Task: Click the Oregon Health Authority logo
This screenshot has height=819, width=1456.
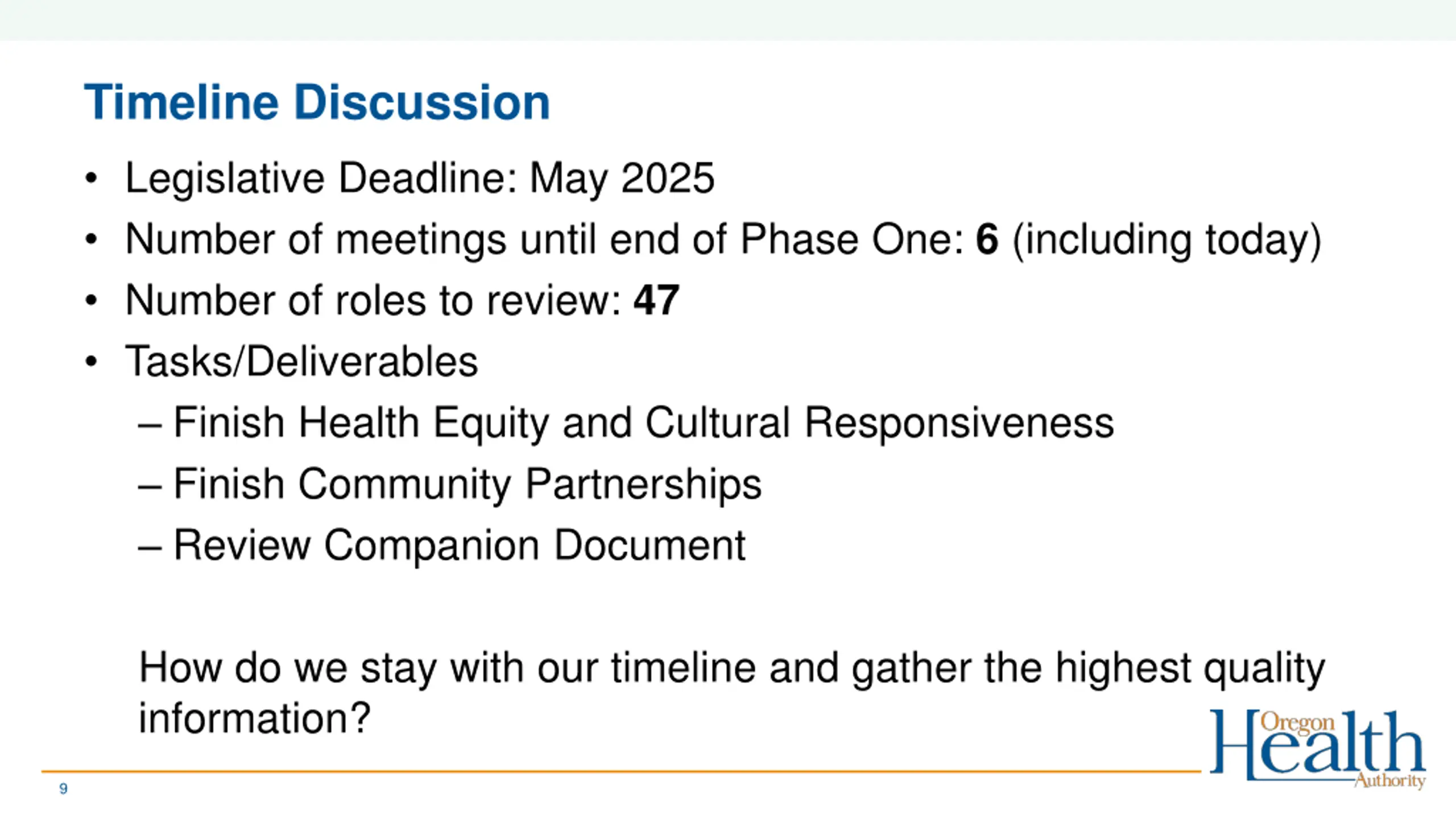Action: [1317, 749]
